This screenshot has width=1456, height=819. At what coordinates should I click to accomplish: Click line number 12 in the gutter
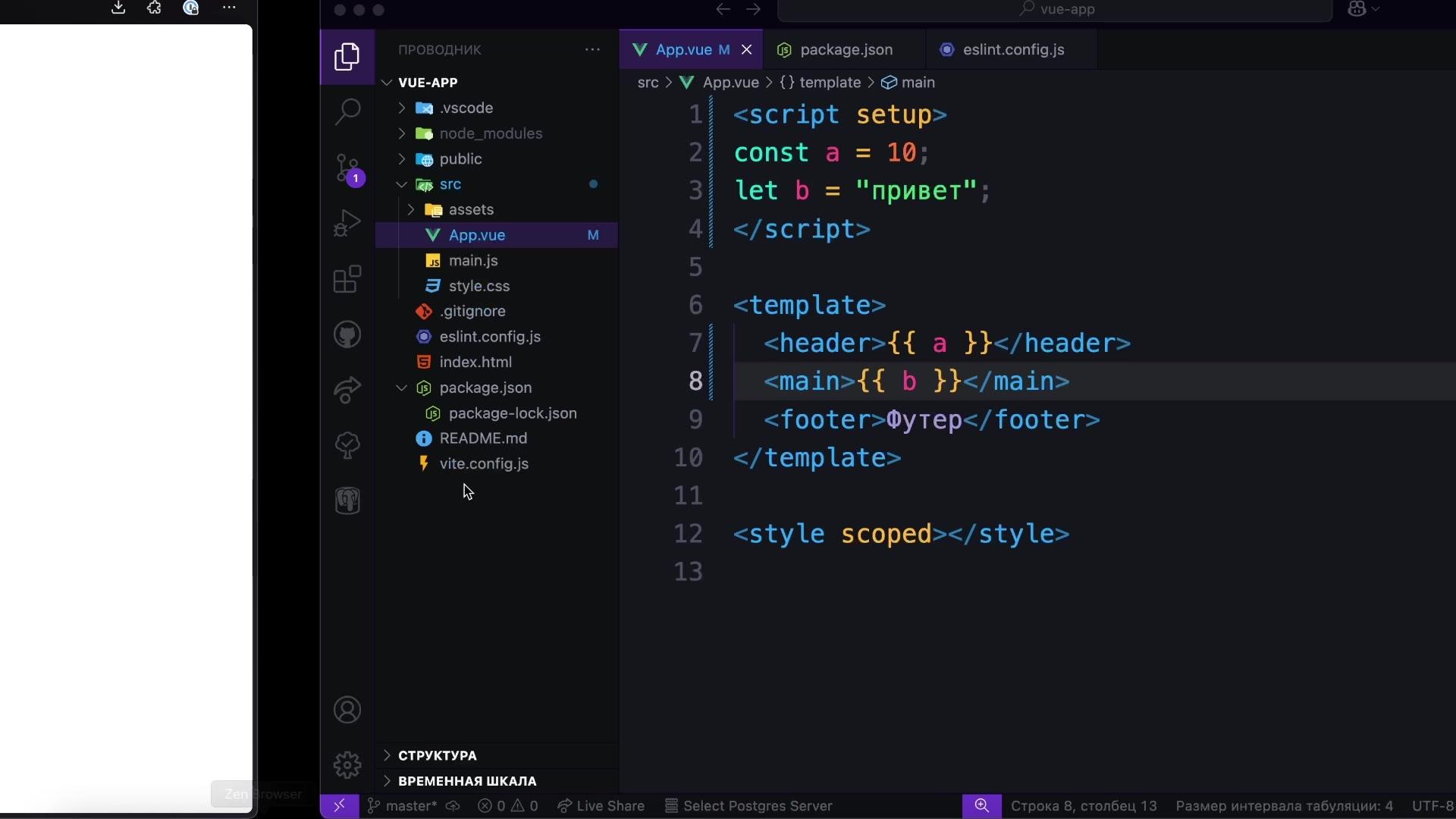(x=688, y=534)
